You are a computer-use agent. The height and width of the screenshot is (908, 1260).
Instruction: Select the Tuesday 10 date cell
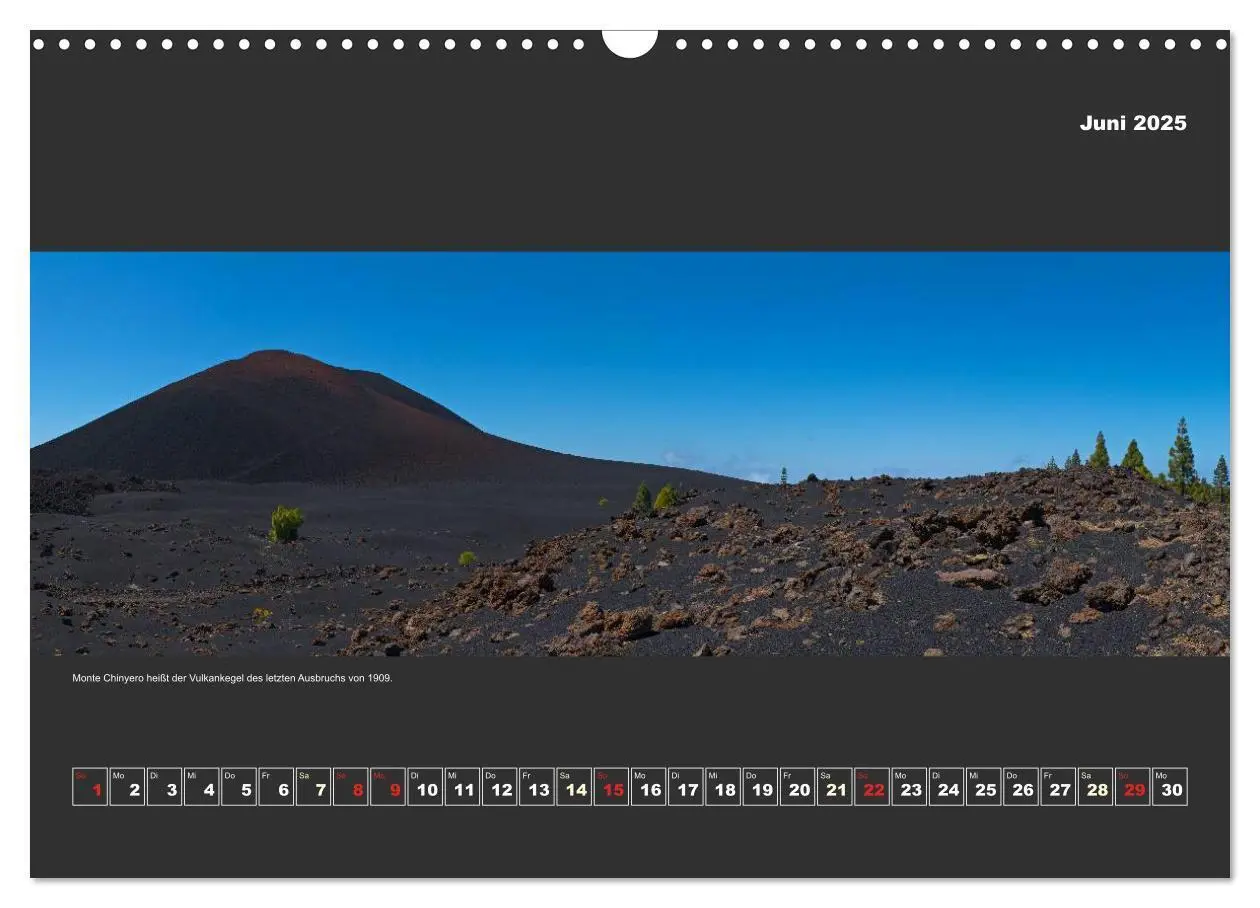425,786
